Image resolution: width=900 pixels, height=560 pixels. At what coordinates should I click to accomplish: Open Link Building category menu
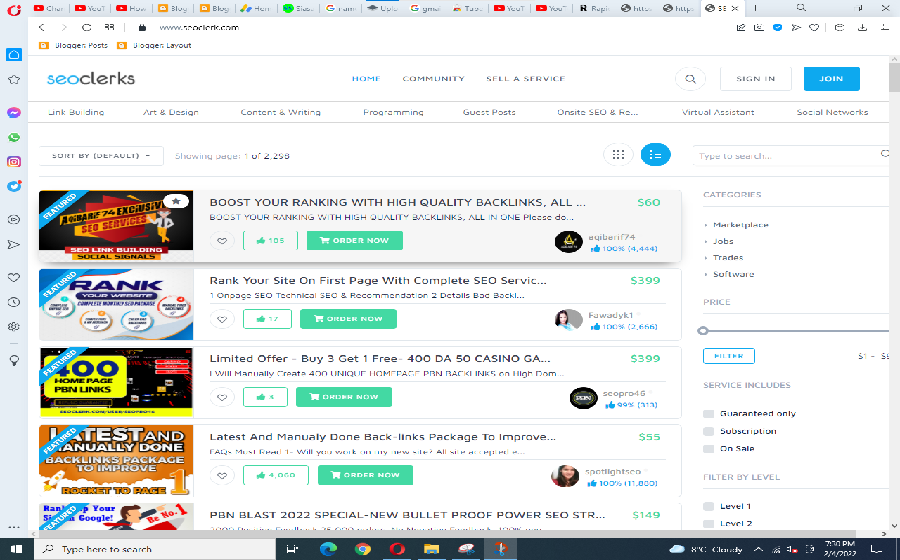click(x=76, y=112)
